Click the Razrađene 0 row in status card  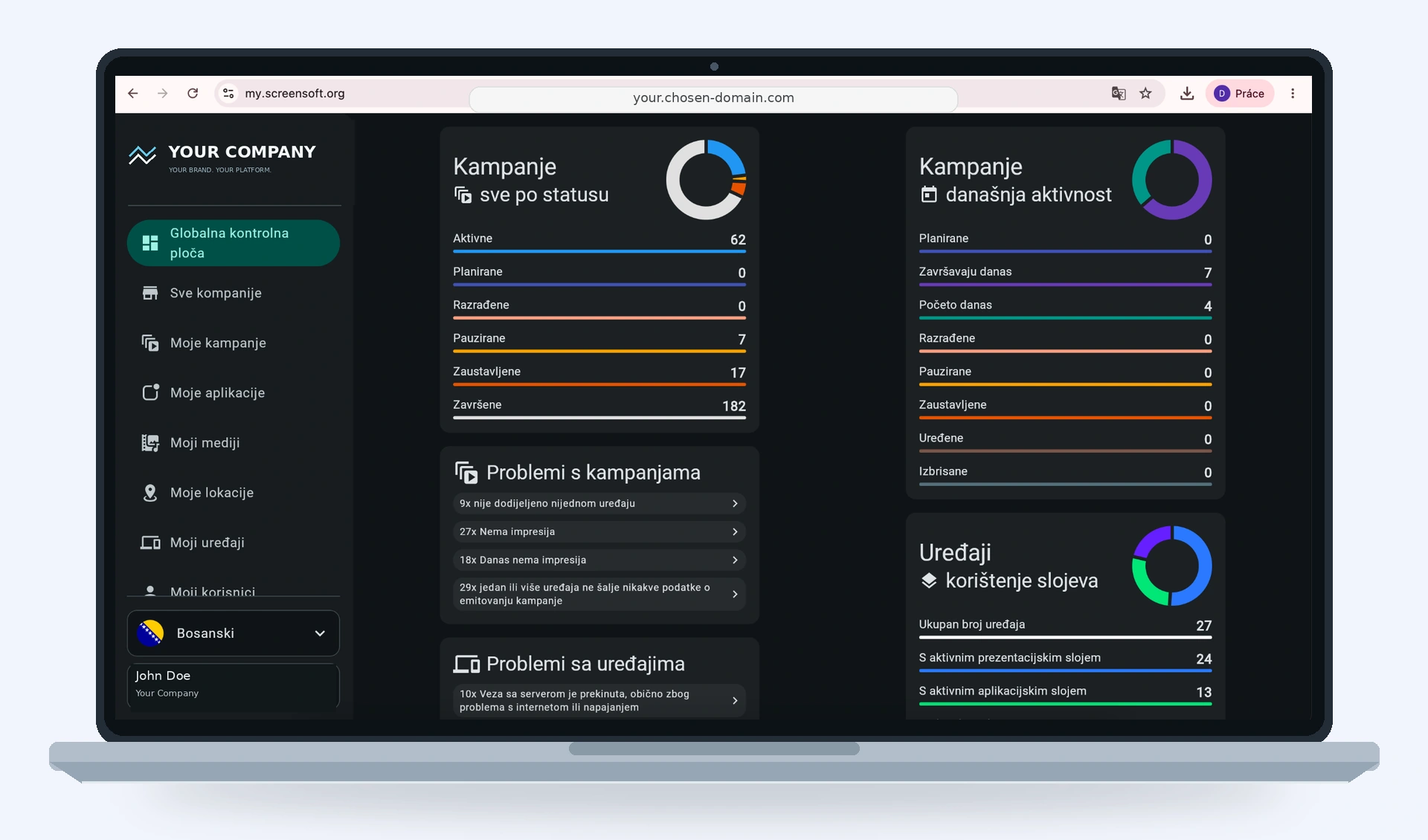tap(599, 308)
